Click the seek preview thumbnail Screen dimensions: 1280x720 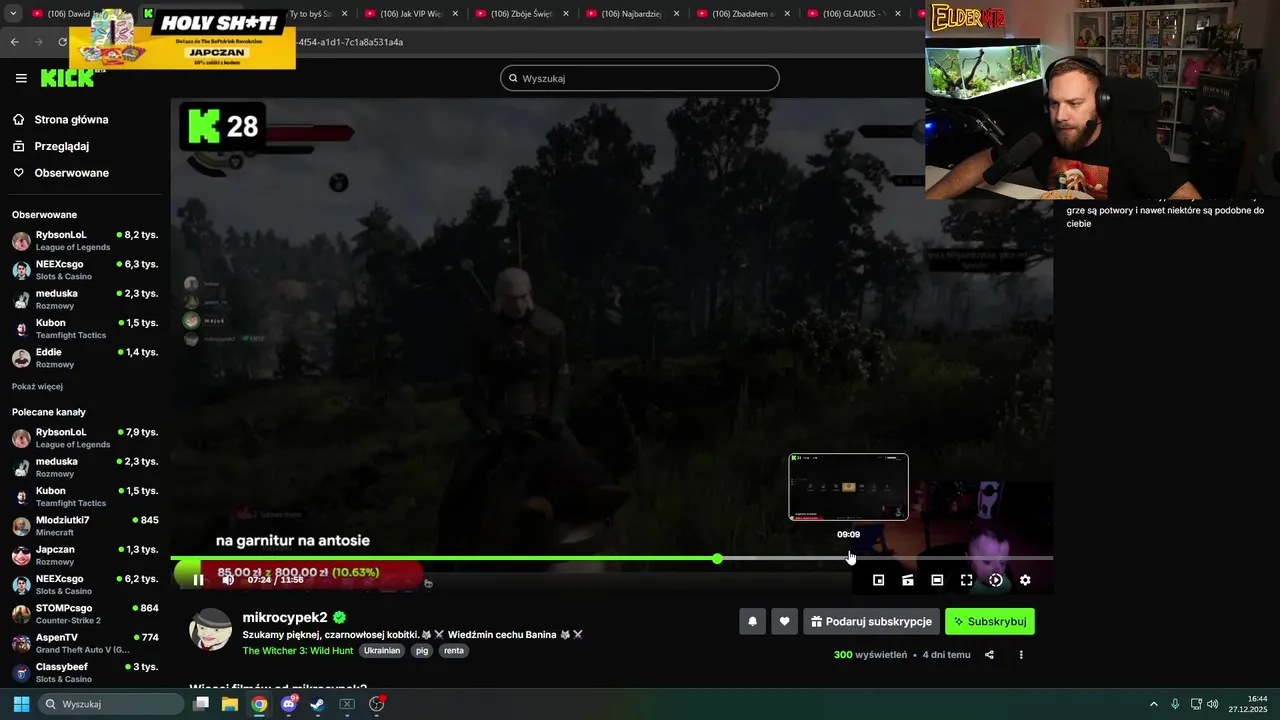(848, 487)
